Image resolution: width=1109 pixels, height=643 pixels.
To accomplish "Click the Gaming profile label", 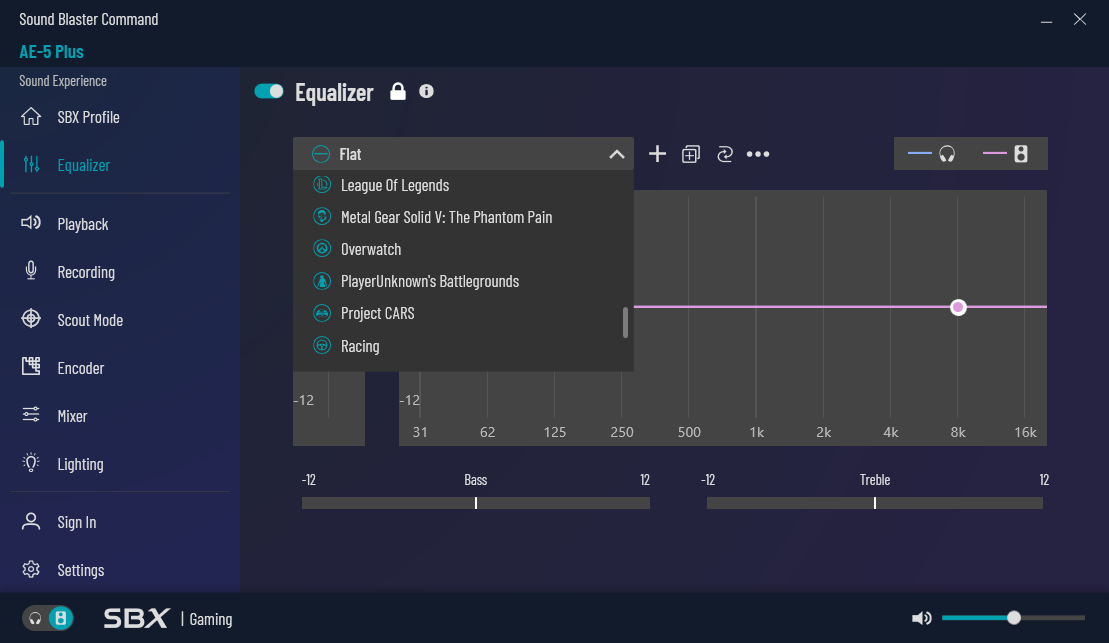I will click(211, 619).
